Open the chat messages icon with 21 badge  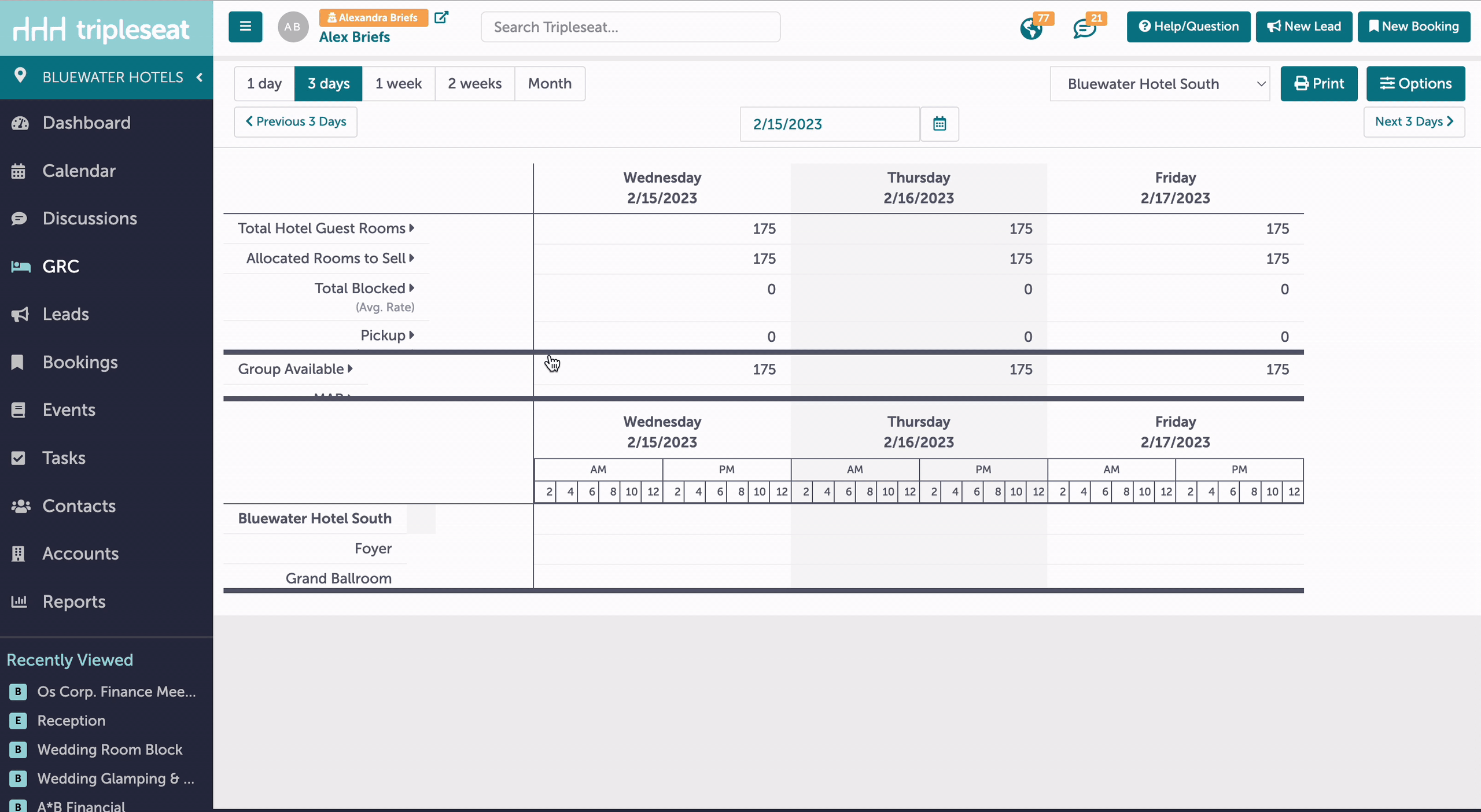click(x=1084, y=28)
